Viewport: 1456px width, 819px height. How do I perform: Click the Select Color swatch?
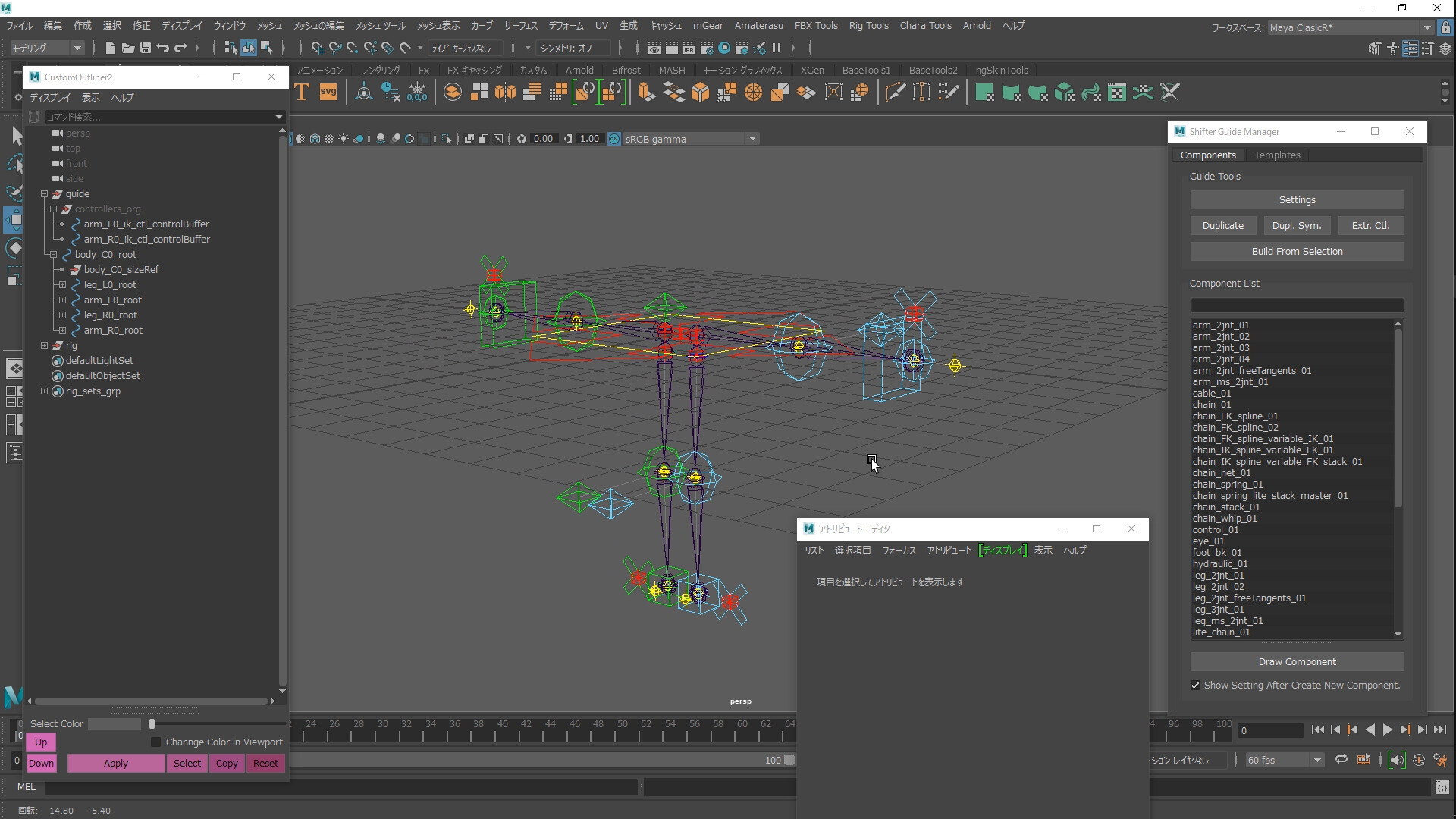[115, 724]
